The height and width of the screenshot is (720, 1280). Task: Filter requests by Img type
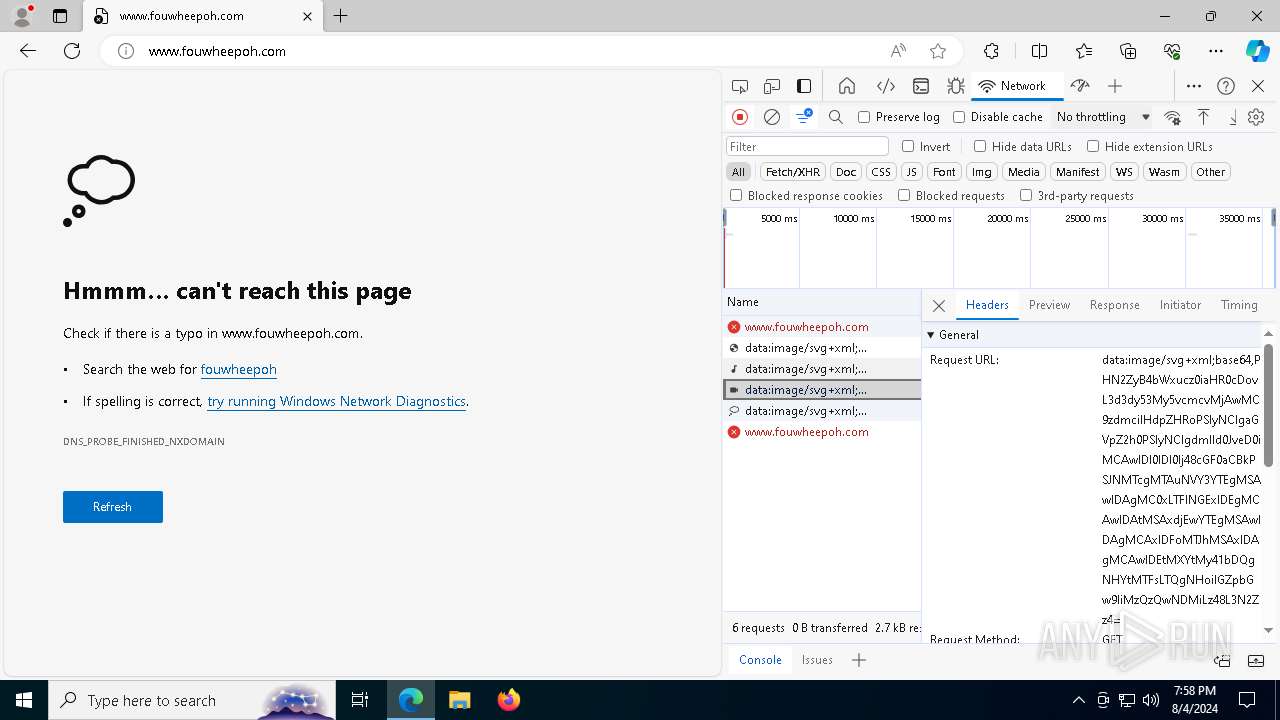pos(982,172)
